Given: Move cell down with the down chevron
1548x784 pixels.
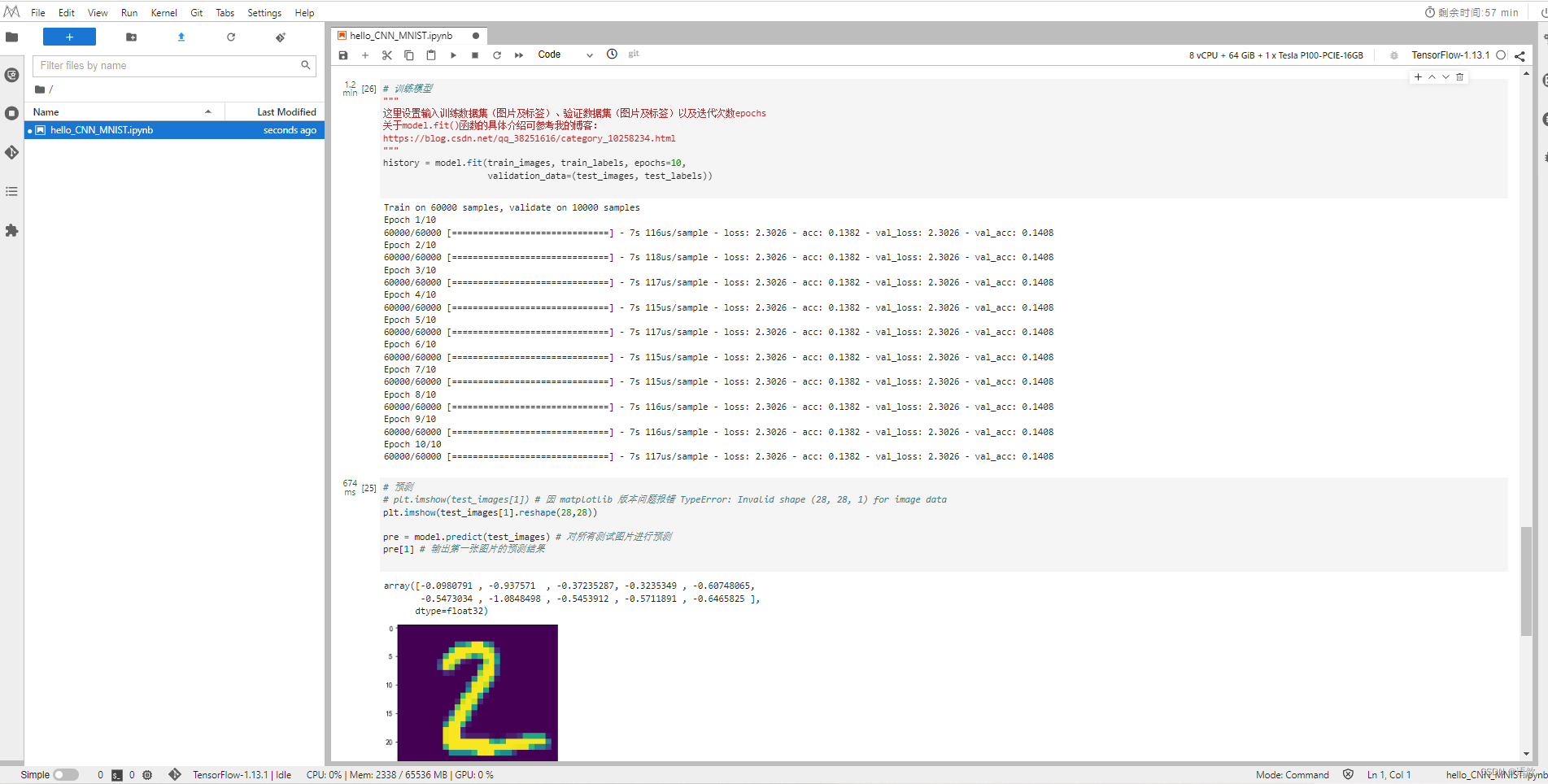Looking at the screenshot, I should pos(1446,77).
